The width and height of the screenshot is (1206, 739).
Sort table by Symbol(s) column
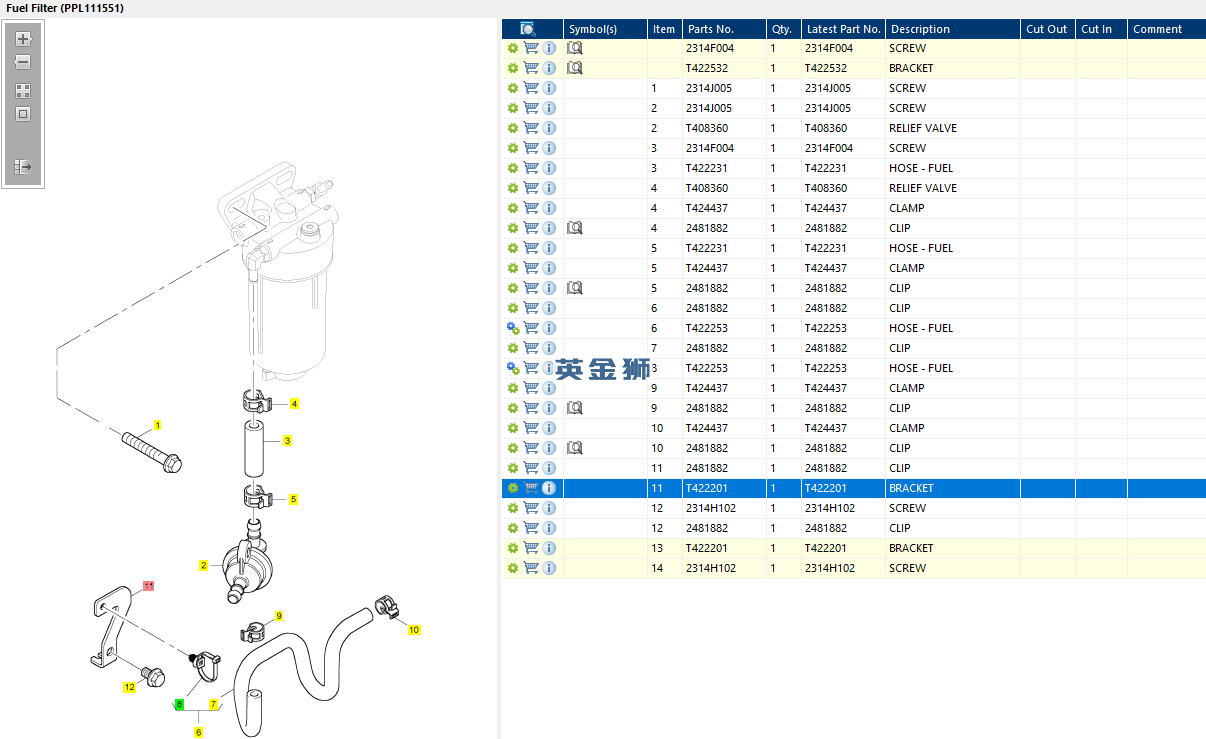605,29
